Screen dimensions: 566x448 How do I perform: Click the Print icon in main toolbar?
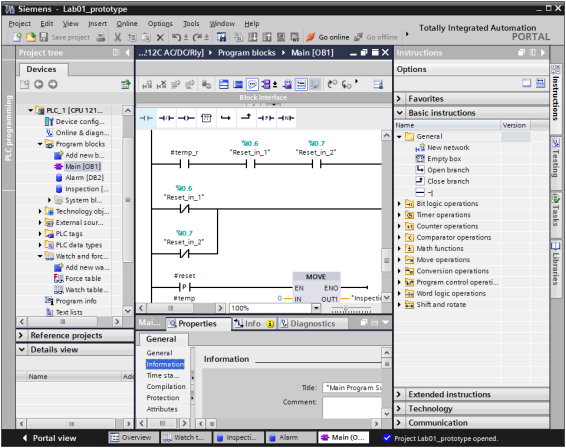tap(101, 37)
